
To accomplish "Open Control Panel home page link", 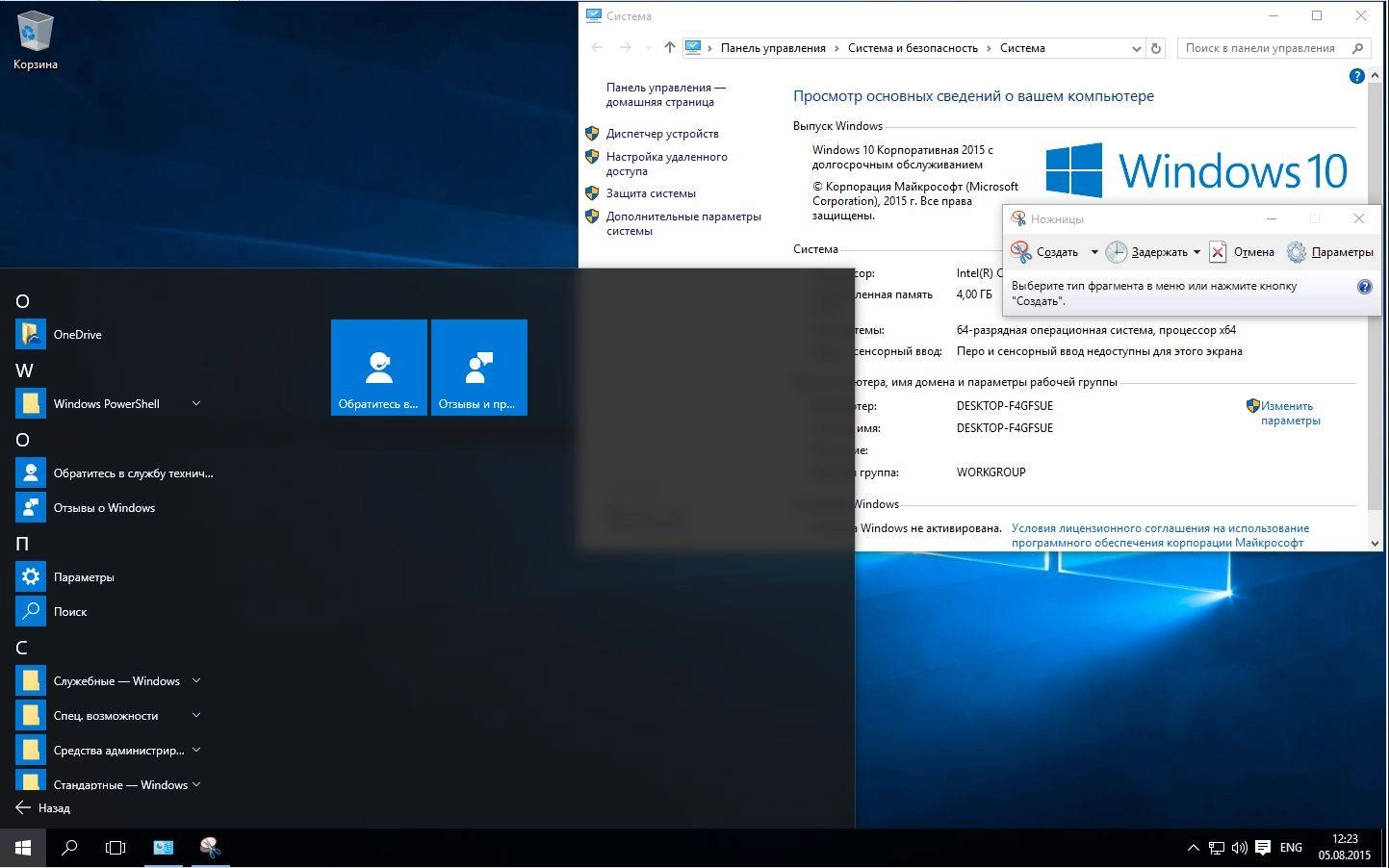I will [x=665, y=94].
